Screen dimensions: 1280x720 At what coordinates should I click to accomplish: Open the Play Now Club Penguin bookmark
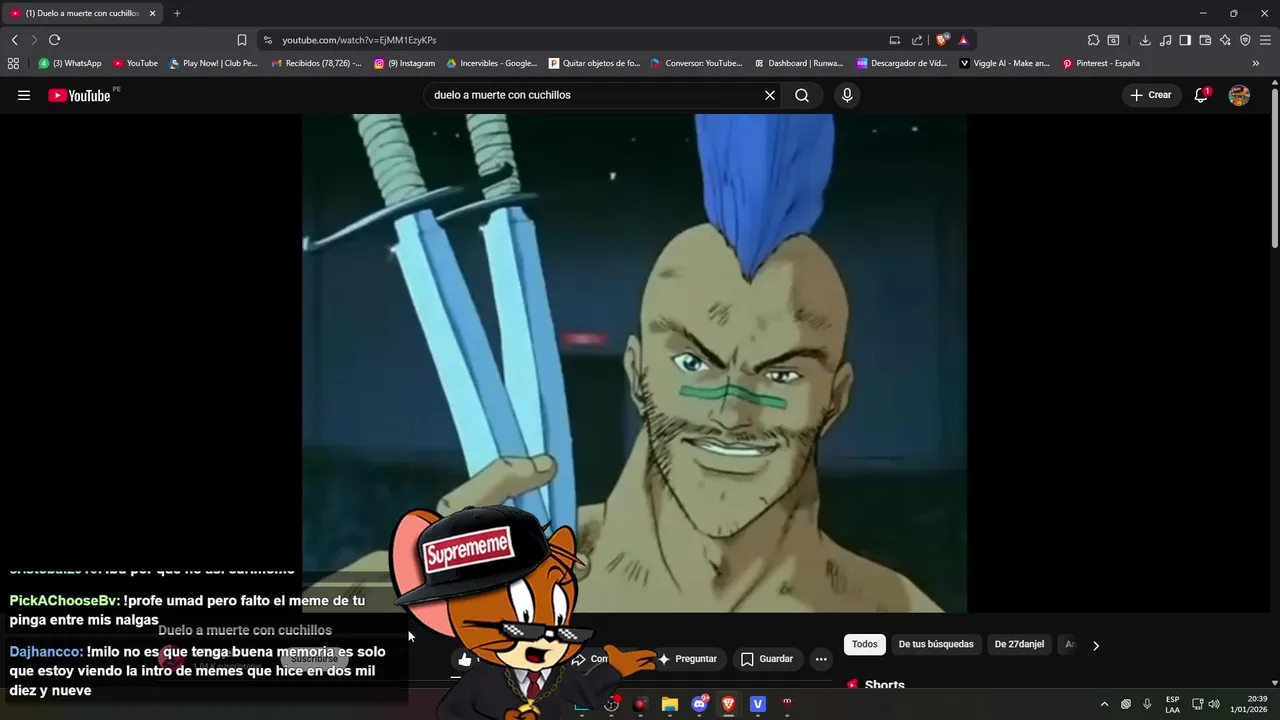[213, 63]
